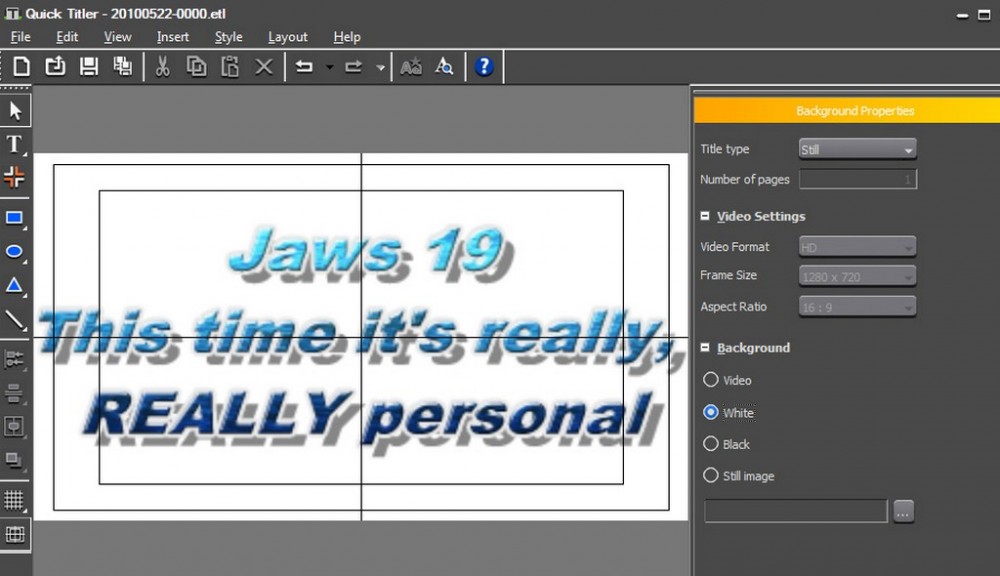Paste from clipboard using toolbar icon
The image size is (1000, 576).
coord(230,66)
